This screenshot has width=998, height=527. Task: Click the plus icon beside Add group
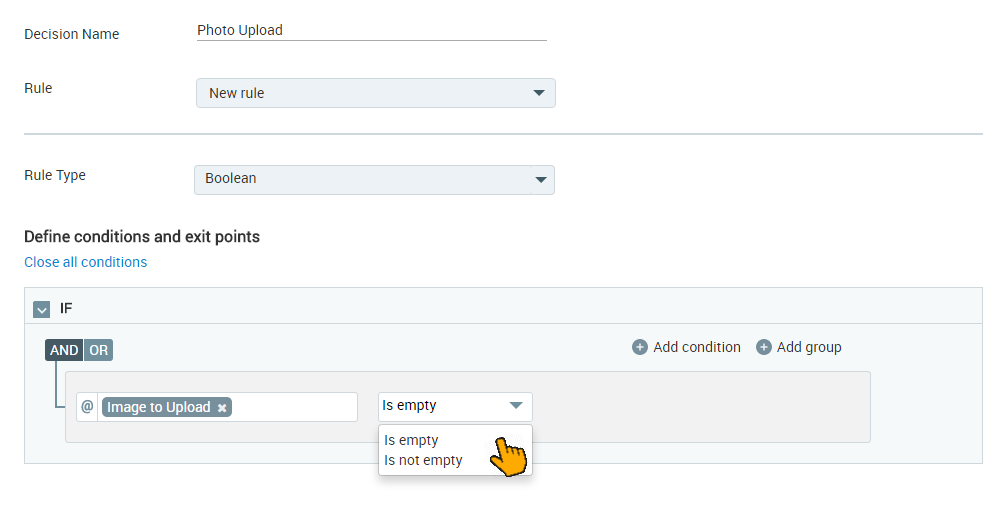[x=764, y=347]
